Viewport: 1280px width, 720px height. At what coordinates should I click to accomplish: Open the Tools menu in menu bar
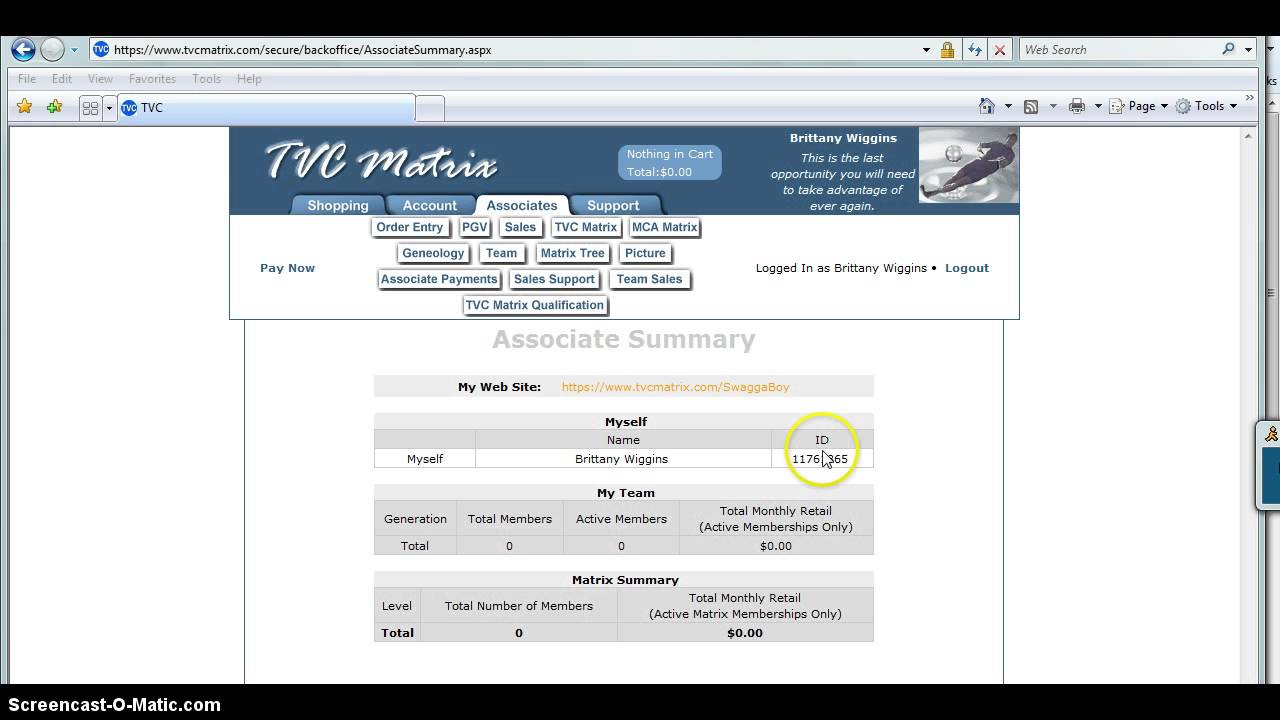coord(207,79)
